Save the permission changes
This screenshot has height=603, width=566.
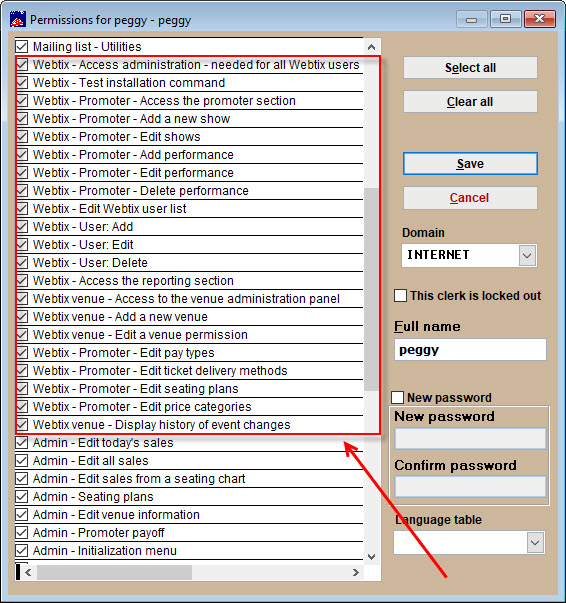pos(470,164)
